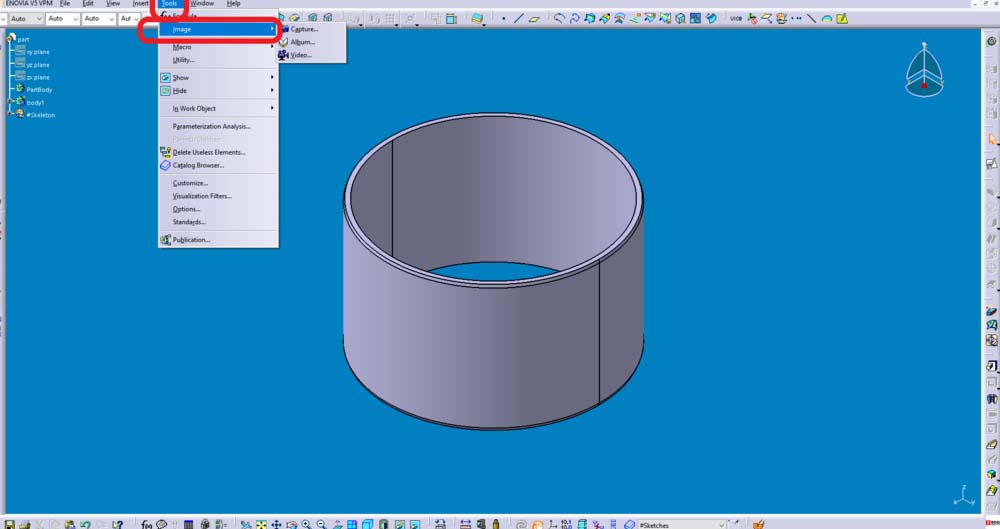The height and width of the screenshot is (529, 1000).
Task: Click the Line tool in top toolbar
Action: point(519,18)
